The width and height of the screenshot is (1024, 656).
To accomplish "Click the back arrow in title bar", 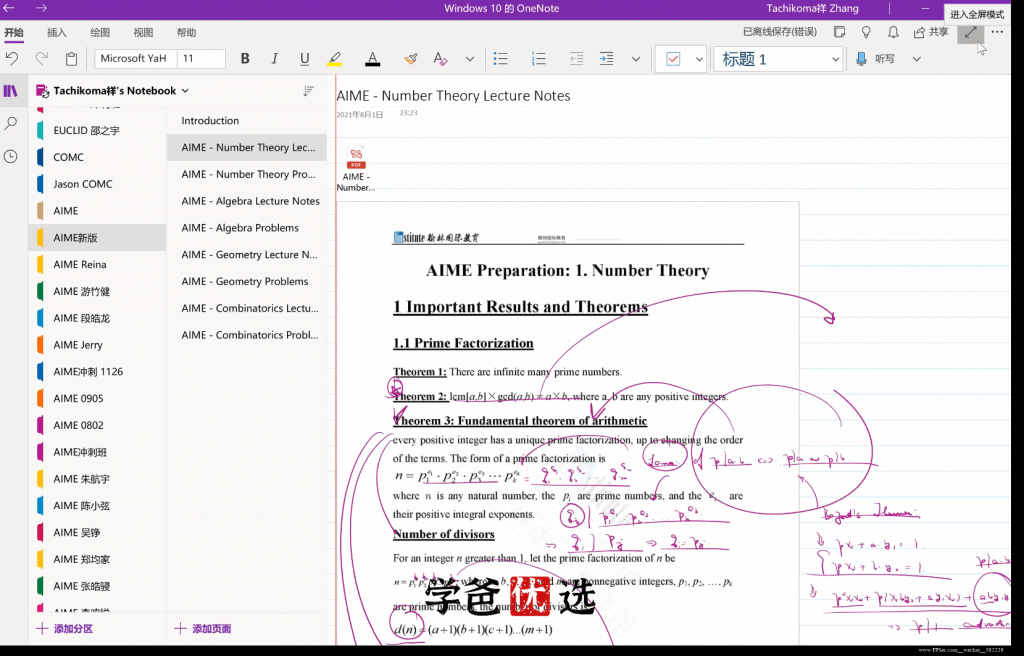I will (x=9, y=8).
